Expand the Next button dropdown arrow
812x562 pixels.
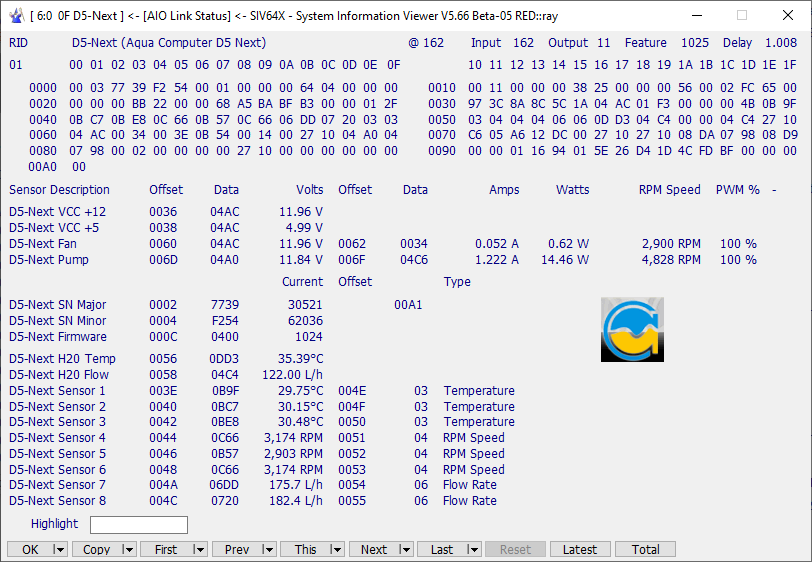tap(405, 549)
